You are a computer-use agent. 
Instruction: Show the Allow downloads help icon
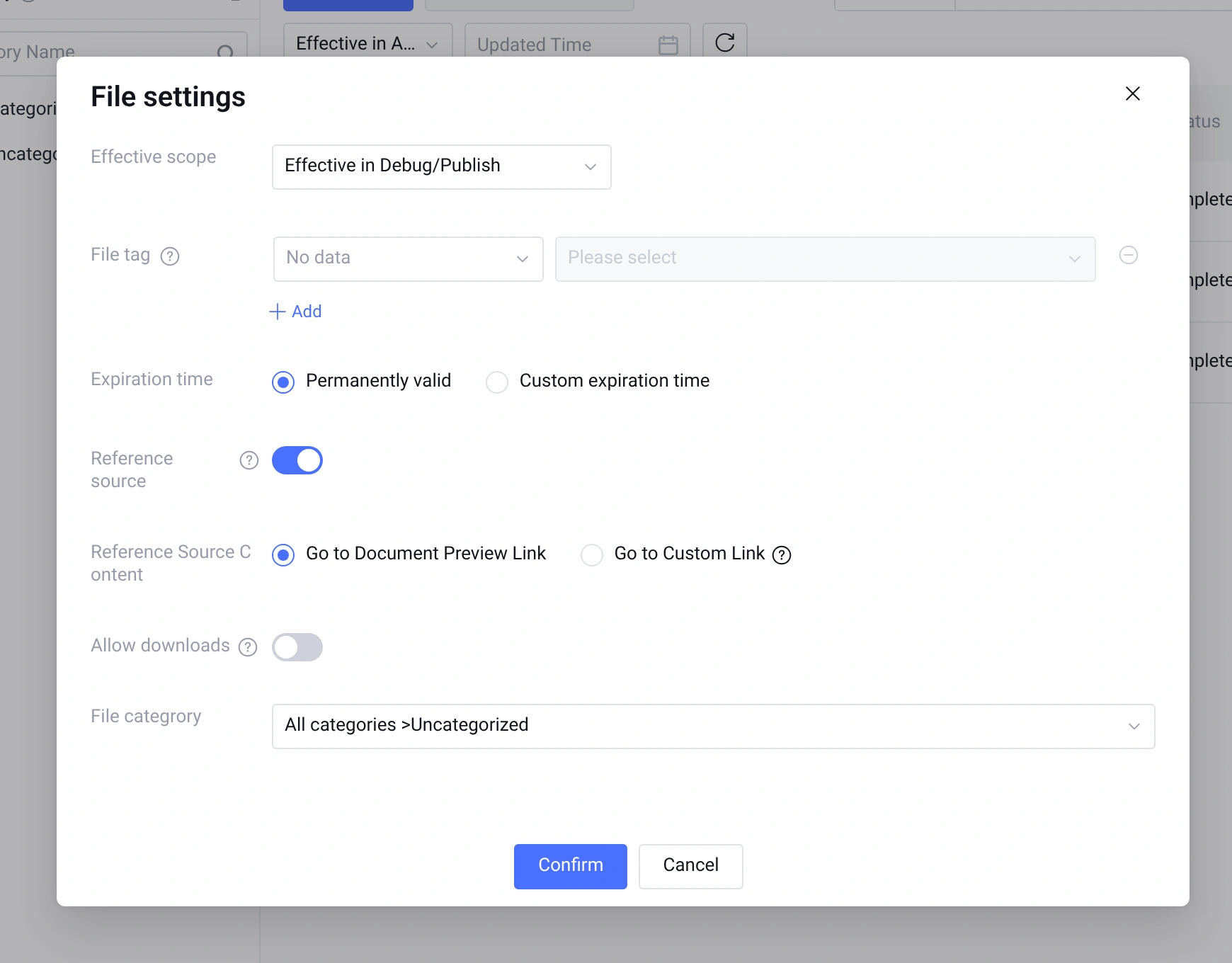[x=248, y=646]
